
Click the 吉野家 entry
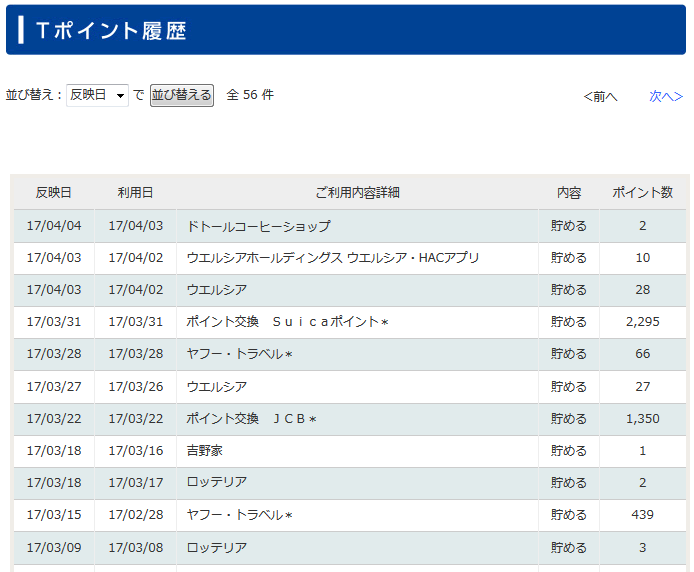coord(204,451)
